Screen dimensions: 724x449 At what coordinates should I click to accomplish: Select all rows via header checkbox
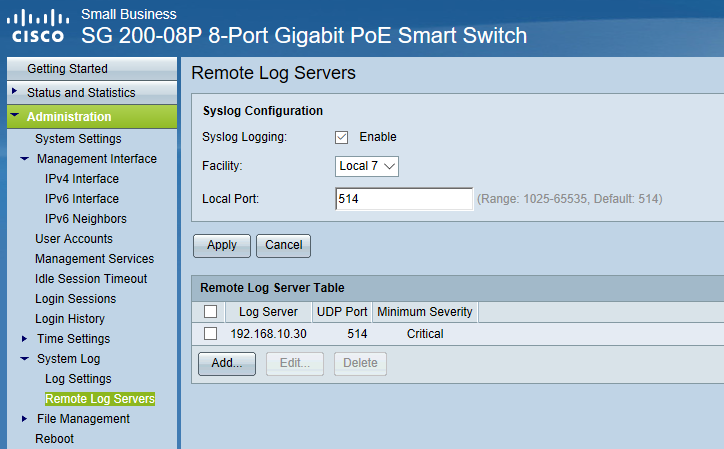[x=210, y=312]
